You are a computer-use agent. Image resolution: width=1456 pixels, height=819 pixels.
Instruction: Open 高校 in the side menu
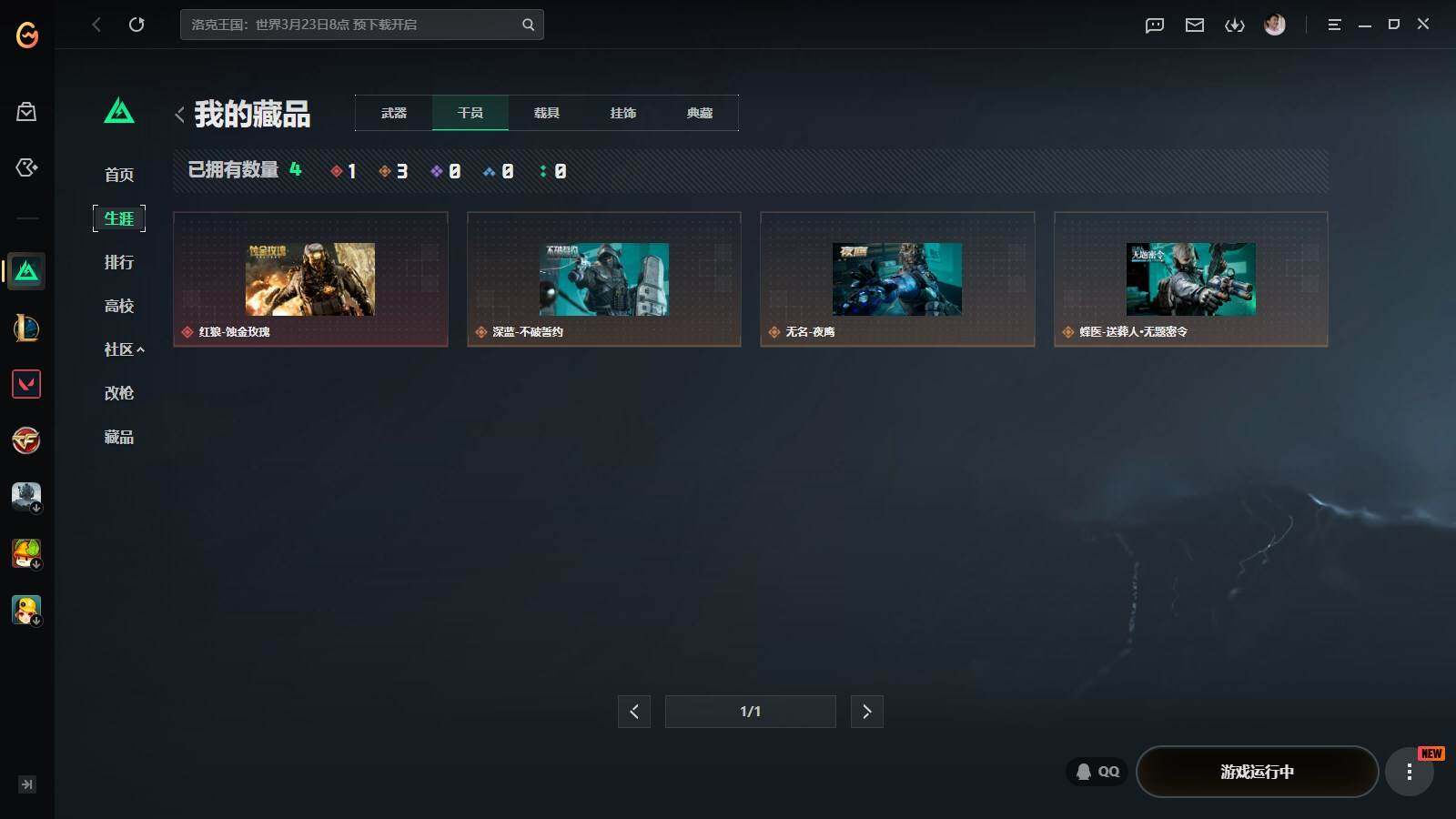click(x=119, y=306)
